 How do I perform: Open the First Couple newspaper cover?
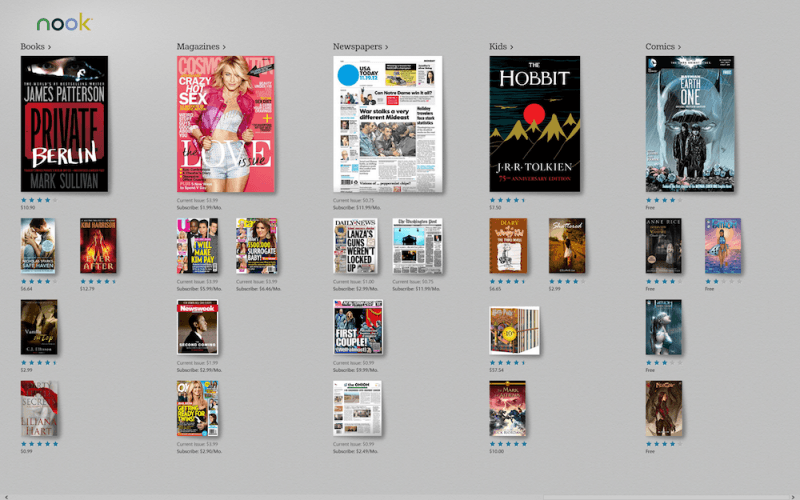pyautogui.click(x=358, y=327)
